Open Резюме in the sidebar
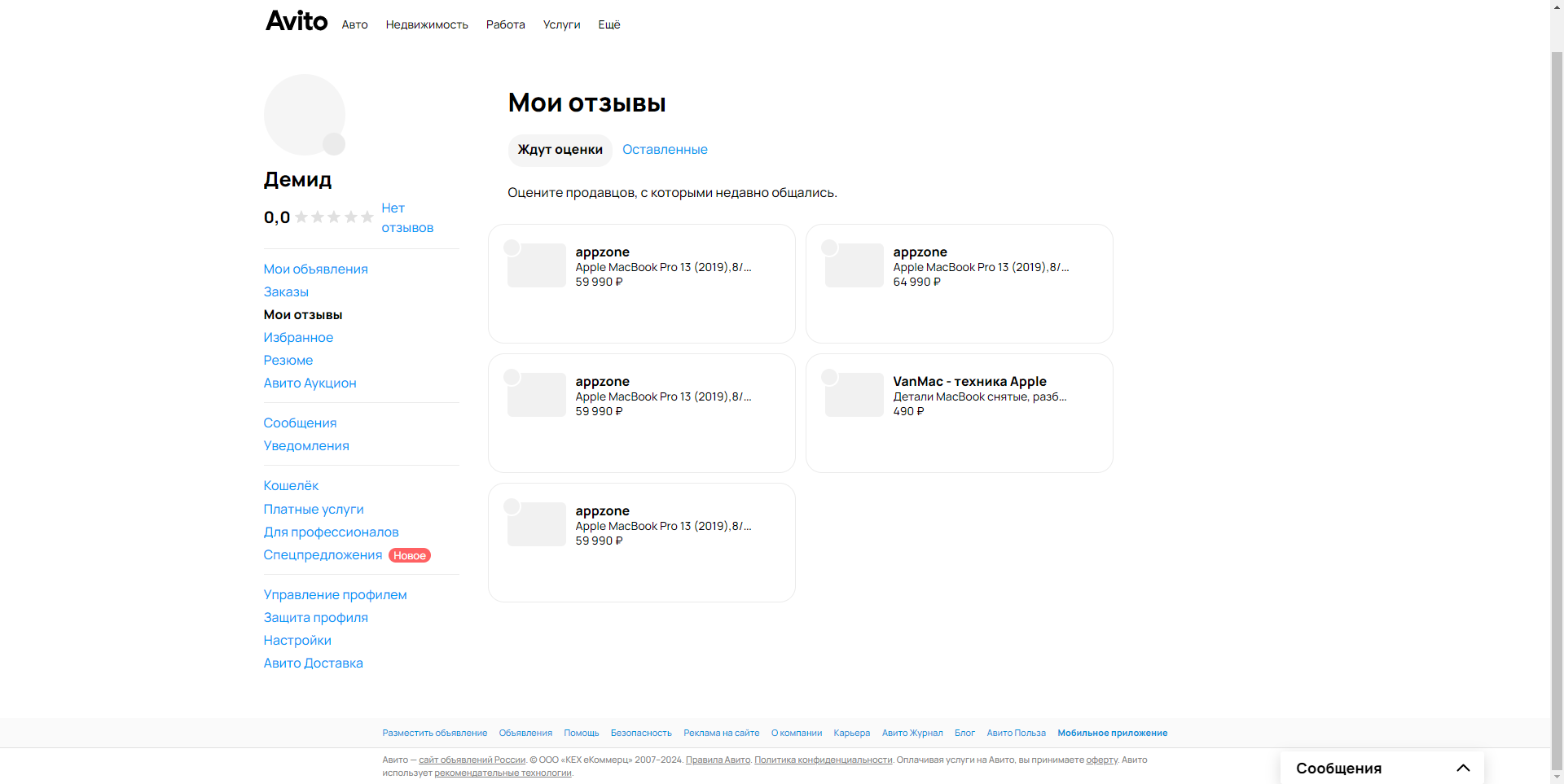Screen dimensions: 1564x784 coord(288,361)
